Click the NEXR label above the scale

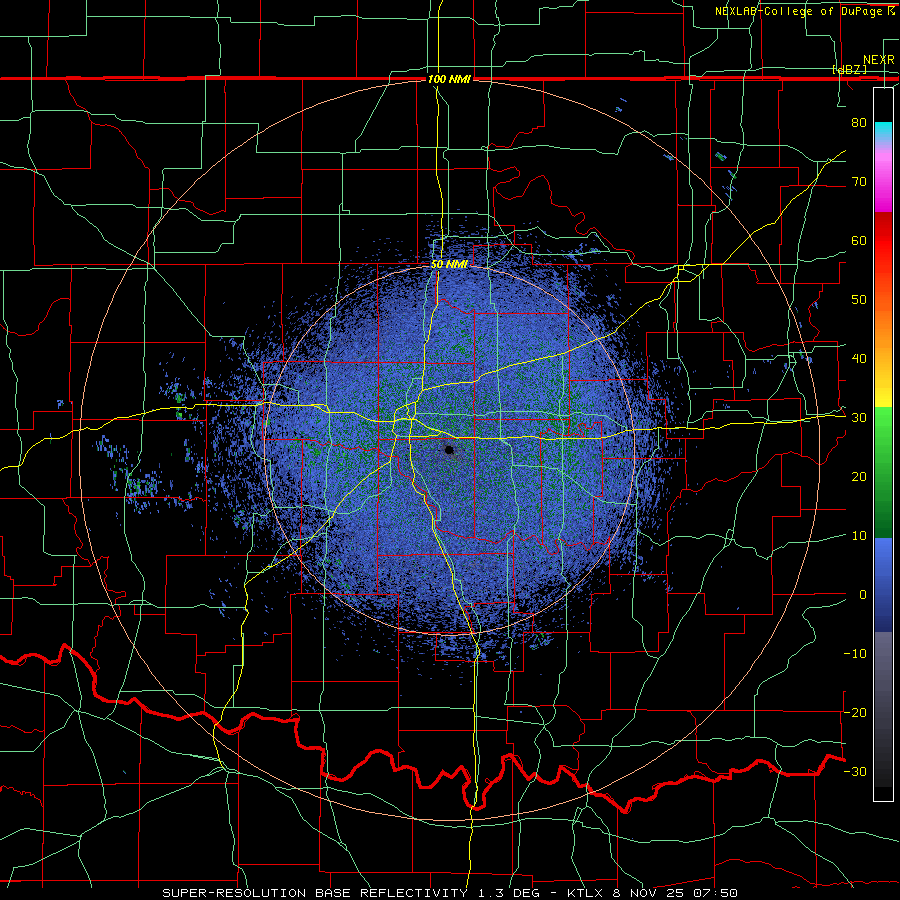coord(878,60)
